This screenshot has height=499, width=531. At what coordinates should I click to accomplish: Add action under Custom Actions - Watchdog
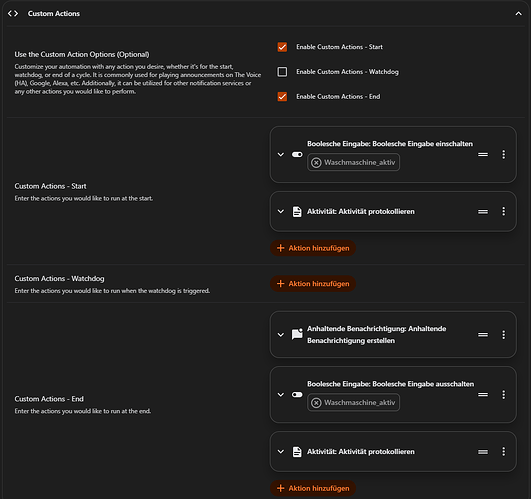tap(313, 284)
